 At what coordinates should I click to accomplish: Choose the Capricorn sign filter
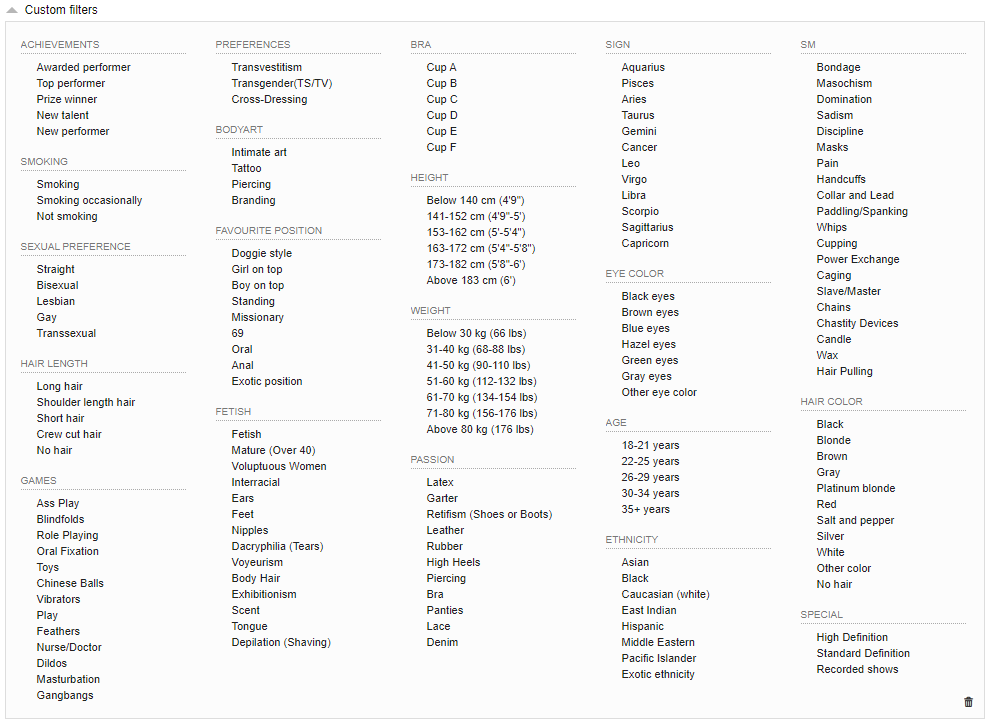tap(645, 244)
